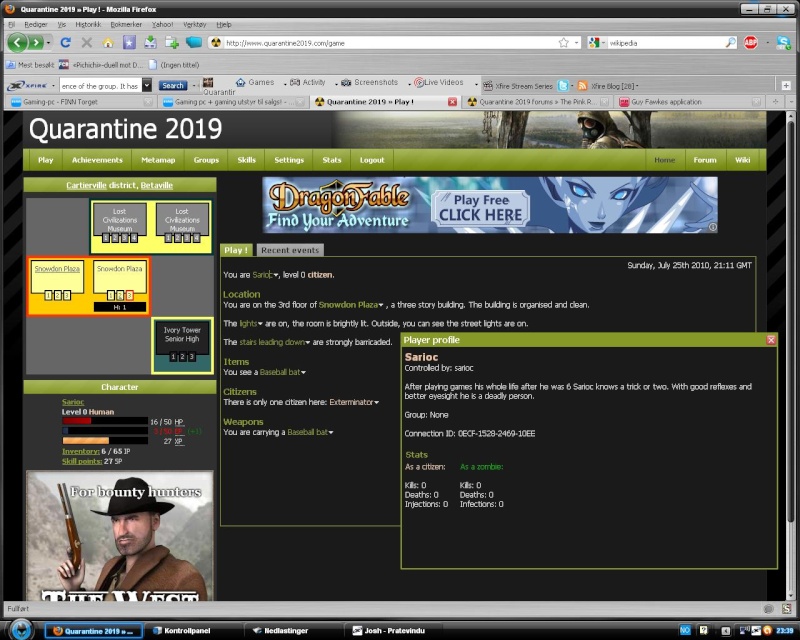This screenshot has height=640, width=800.
Task: Open the history dropdown next to the forward button
Action: pyautogui.click(x=48, y=43)
